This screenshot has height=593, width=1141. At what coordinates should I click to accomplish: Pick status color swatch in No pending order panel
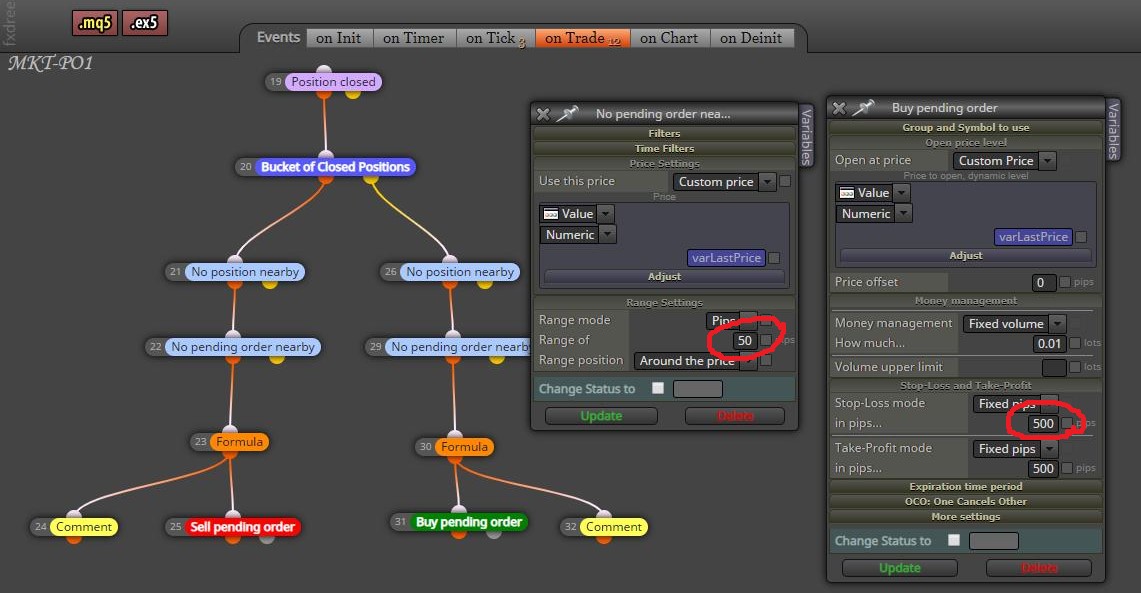click(698, 389)
